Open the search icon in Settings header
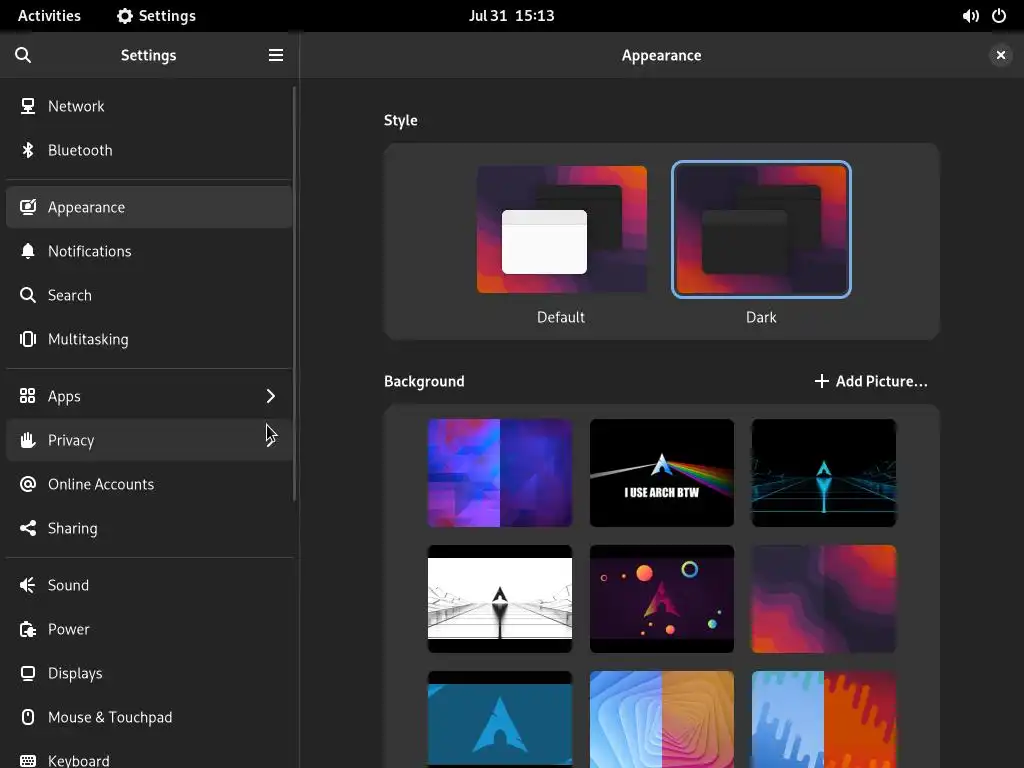The height and width of the screenshot is (768, 1024). click(23, 56)
